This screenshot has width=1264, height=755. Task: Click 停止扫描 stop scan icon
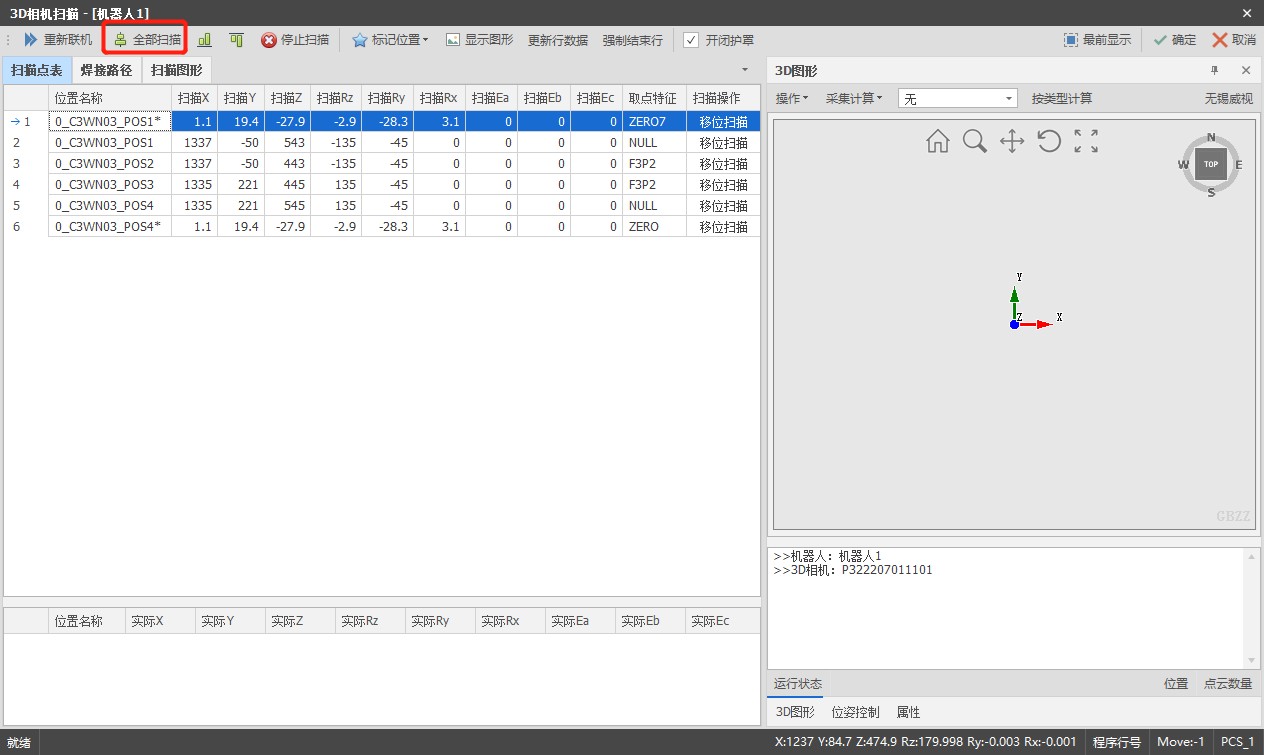coord(269,40)
